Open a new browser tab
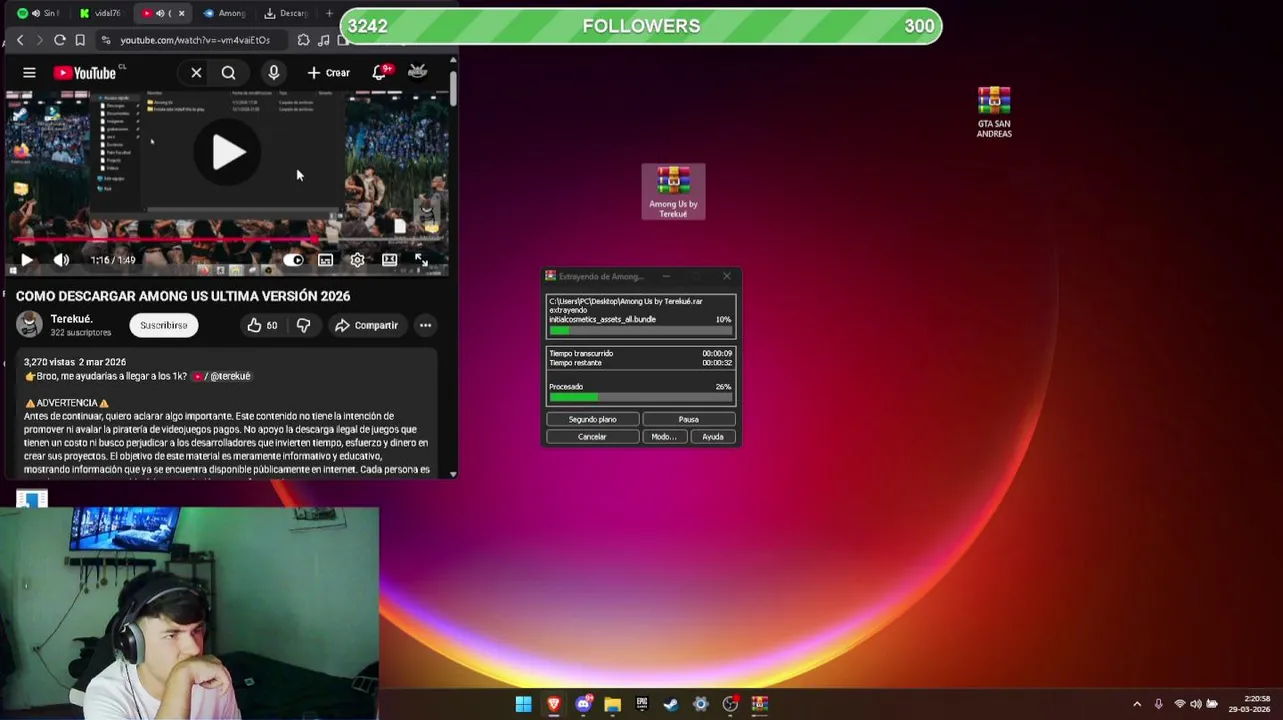This screenshot has height=720, width=1283. coord(329,13)
